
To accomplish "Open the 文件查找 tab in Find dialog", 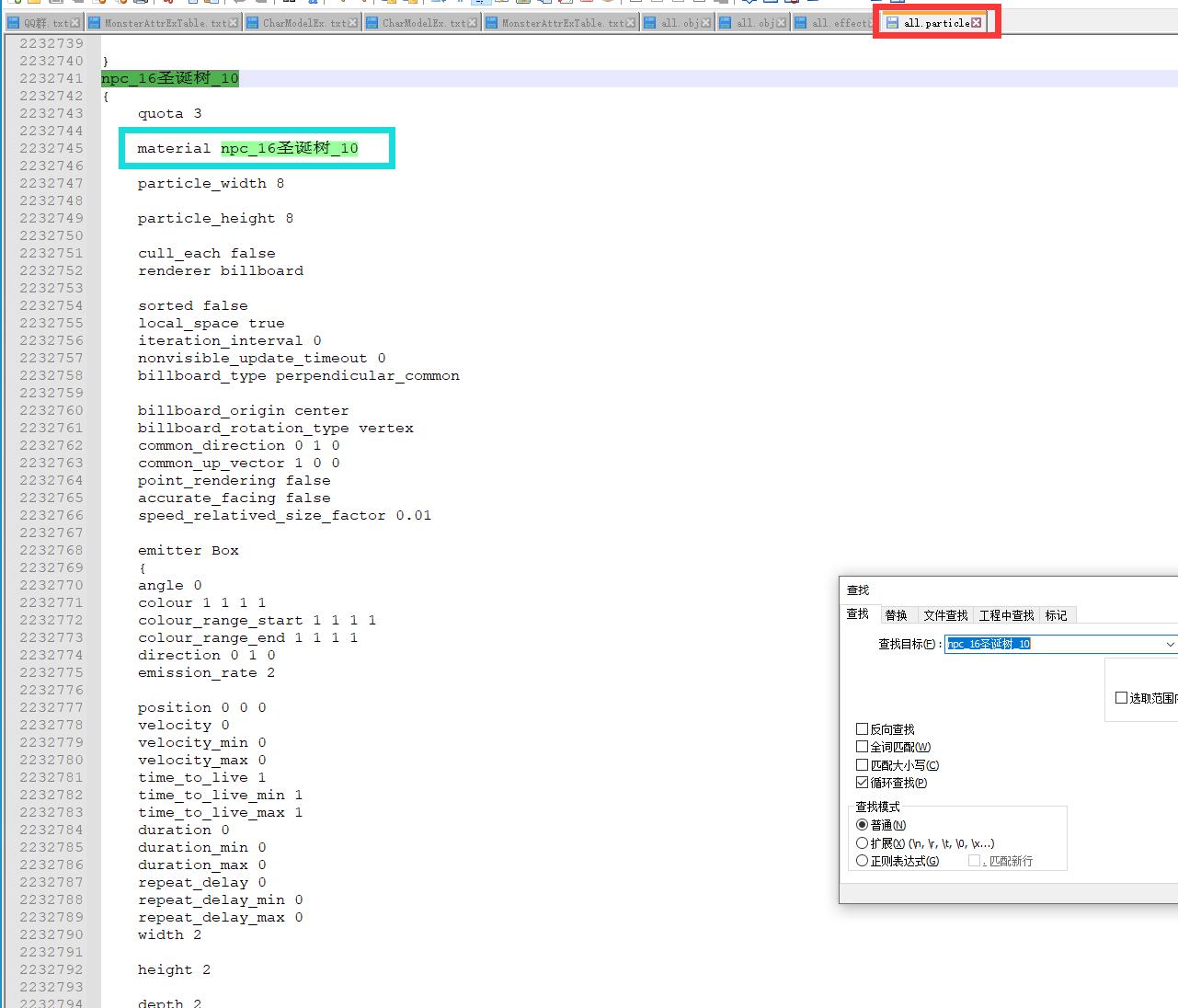I will tap(945, 615).
